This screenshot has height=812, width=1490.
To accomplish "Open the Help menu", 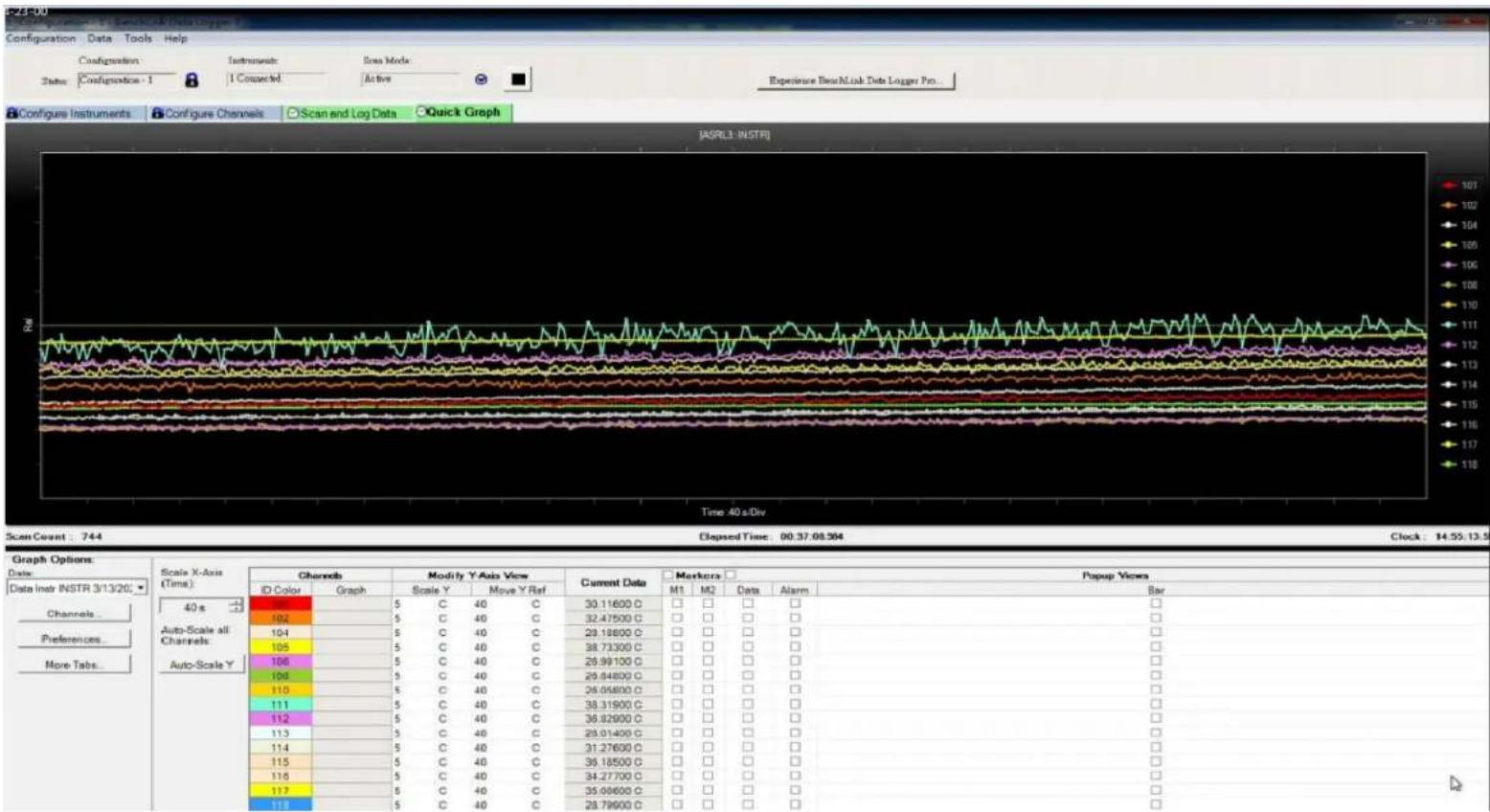I will tap(175, 38).
